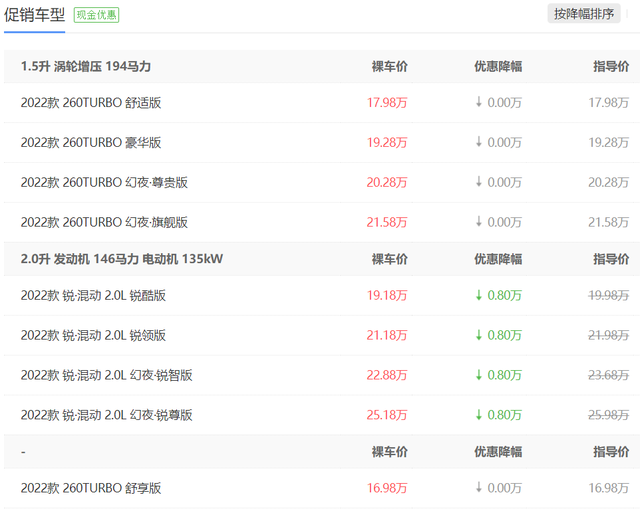Click the first 优惠降幅 column header
640x509 pixels.
click(497, 66)
